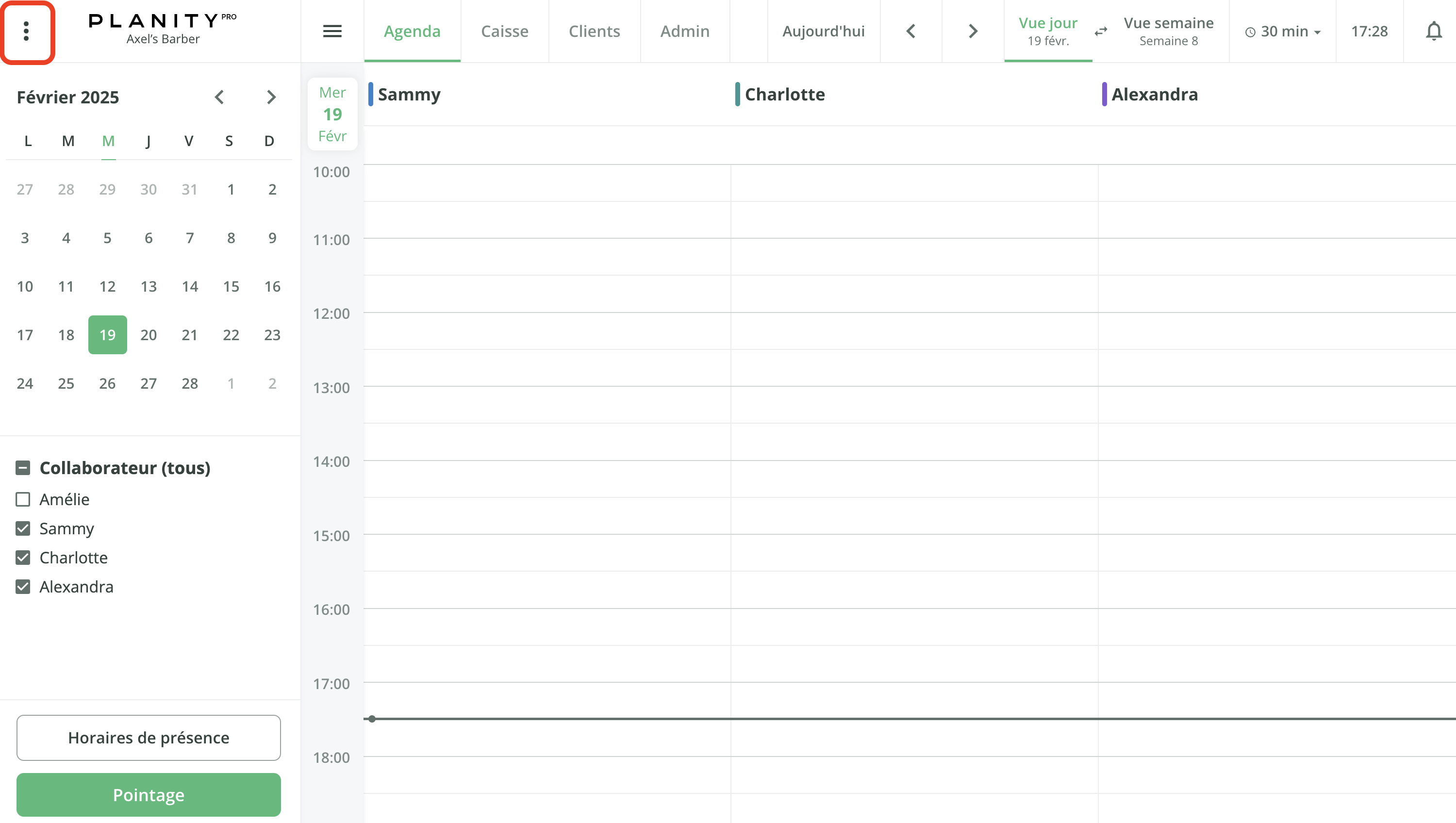Show previous month in mini calendar
Viewport: 1456px width, 823px height.
point(219,97)
